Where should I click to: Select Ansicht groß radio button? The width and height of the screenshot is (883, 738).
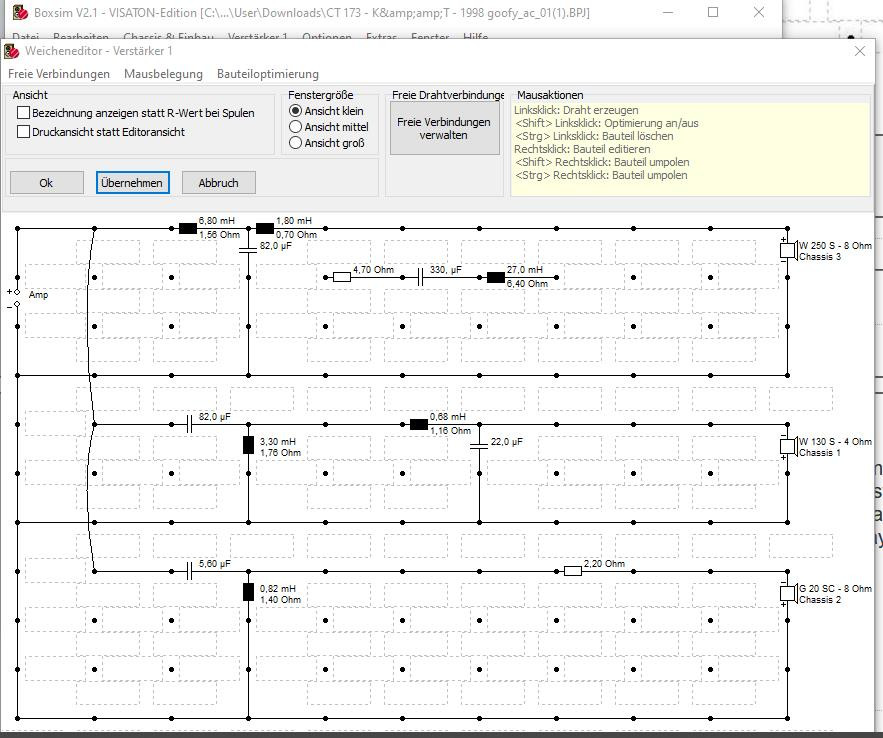coord(295,143)
